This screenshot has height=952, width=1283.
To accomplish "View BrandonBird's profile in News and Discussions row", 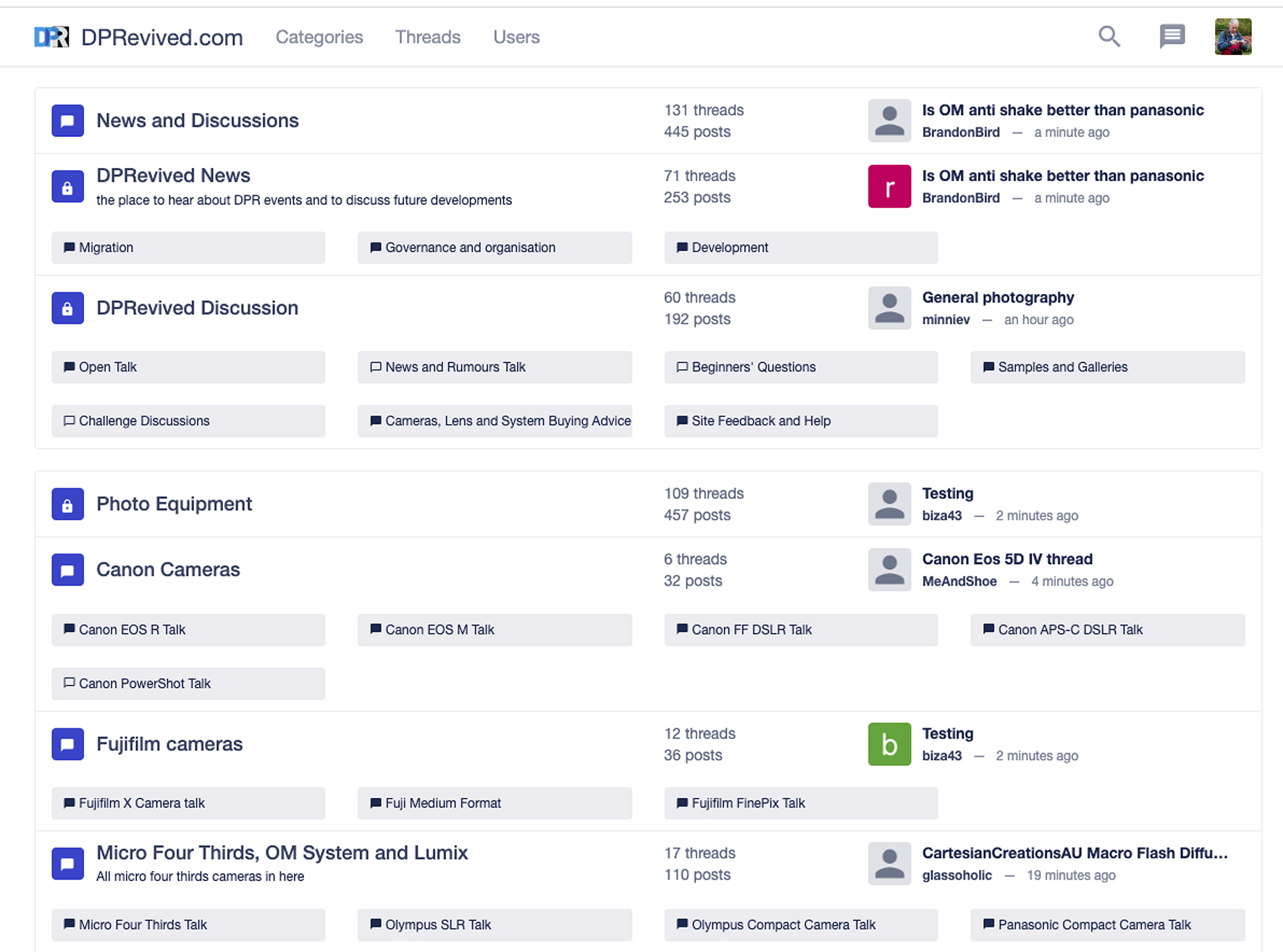I will click(x=961, y=132).
